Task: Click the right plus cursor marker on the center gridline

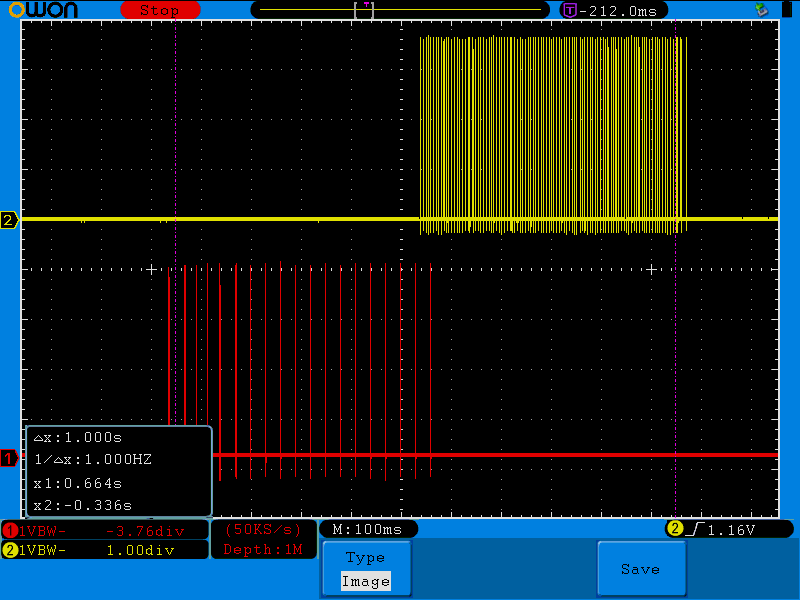Action: [x=652, y=269]
